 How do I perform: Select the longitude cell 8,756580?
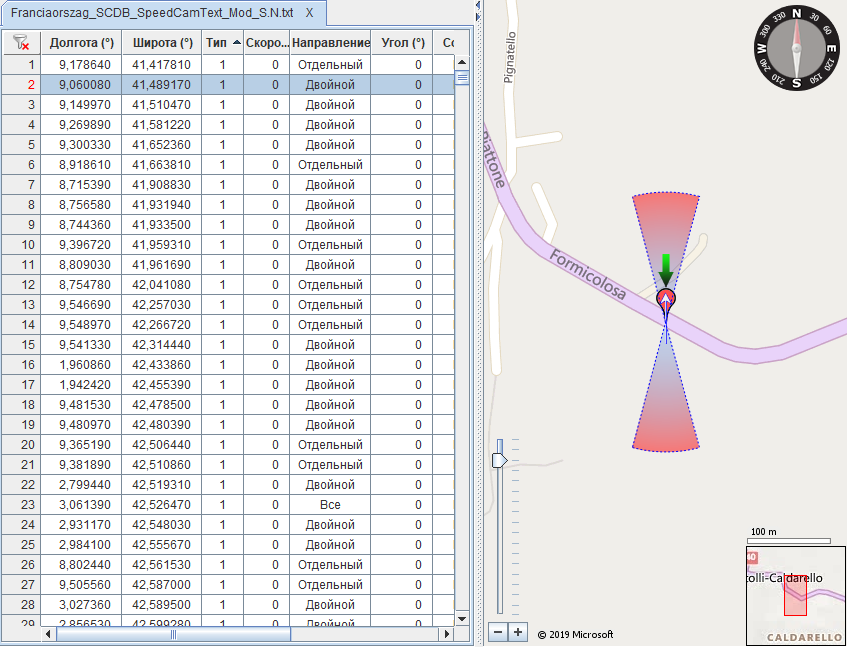[81, 205]
